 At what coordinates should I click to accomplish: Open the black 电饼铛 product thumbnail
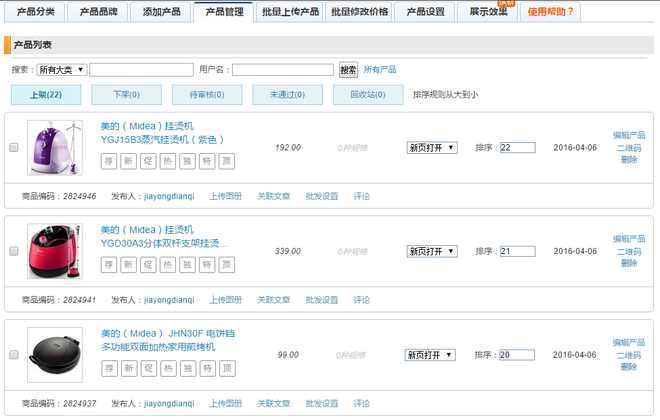click(x=55, y=355)
